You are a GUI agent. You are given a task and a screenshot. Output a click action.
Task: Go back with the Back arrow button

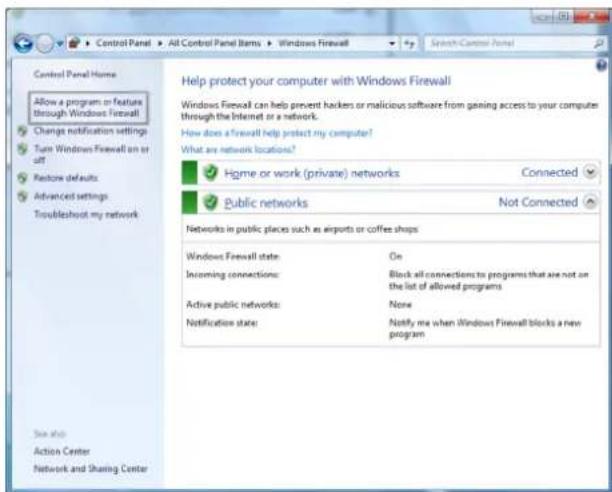point(23,43)
